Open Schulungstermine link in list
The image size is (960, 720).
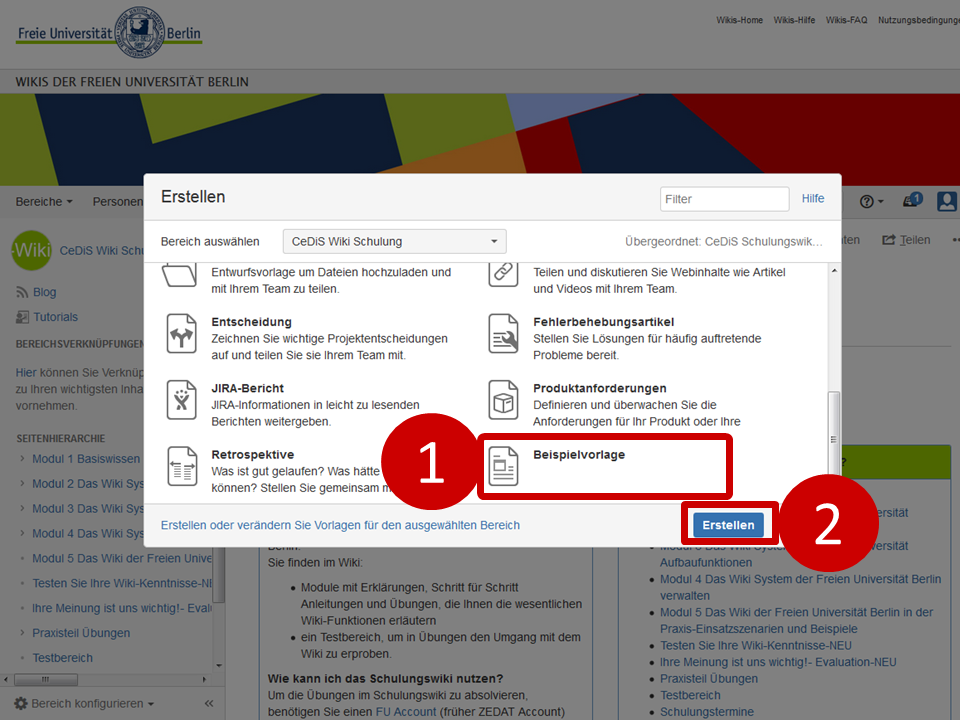click(x=707, y=712)
